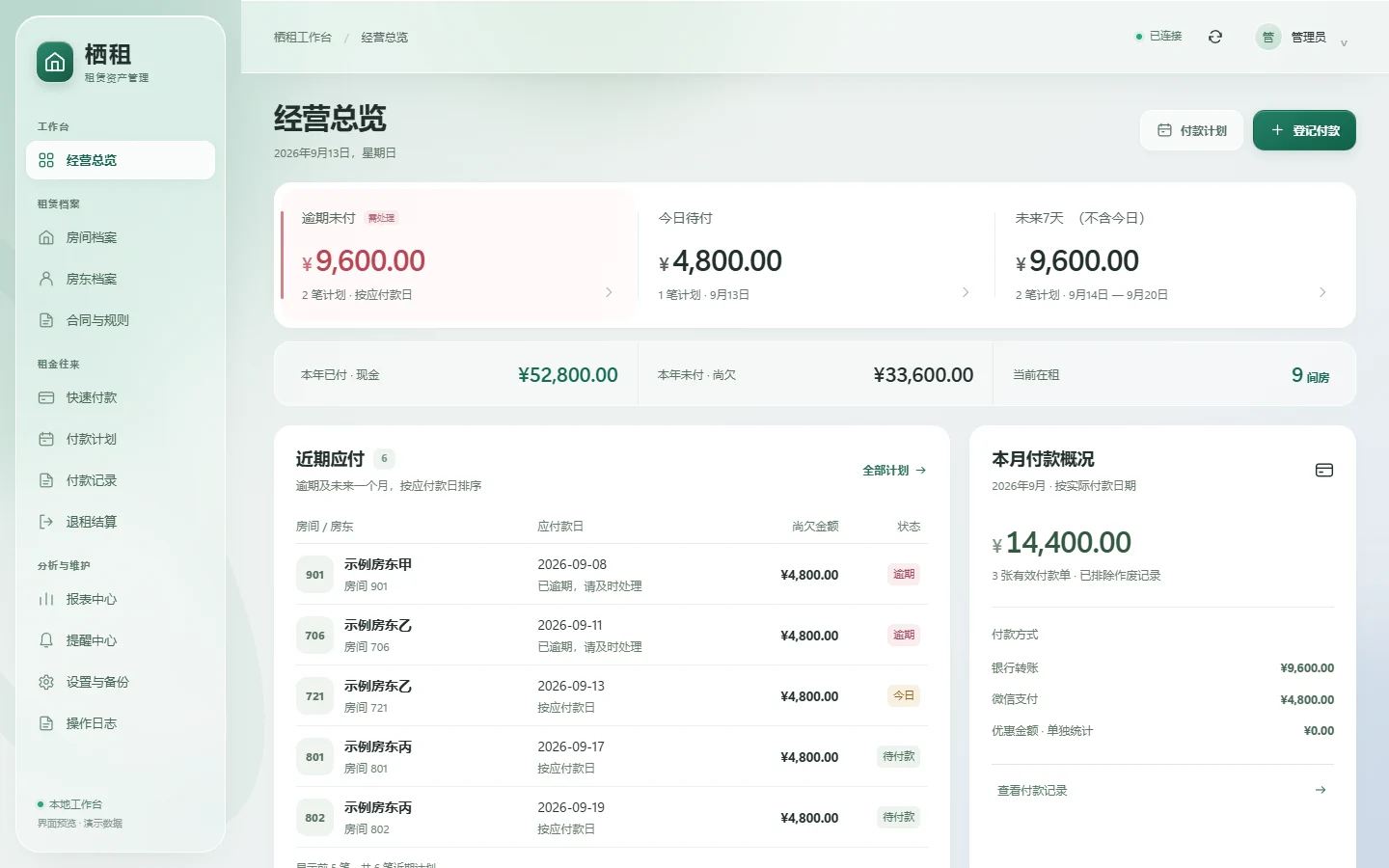
Task: Click the 经营总览 grid icon in sidebar
Action: click(46, 160)
